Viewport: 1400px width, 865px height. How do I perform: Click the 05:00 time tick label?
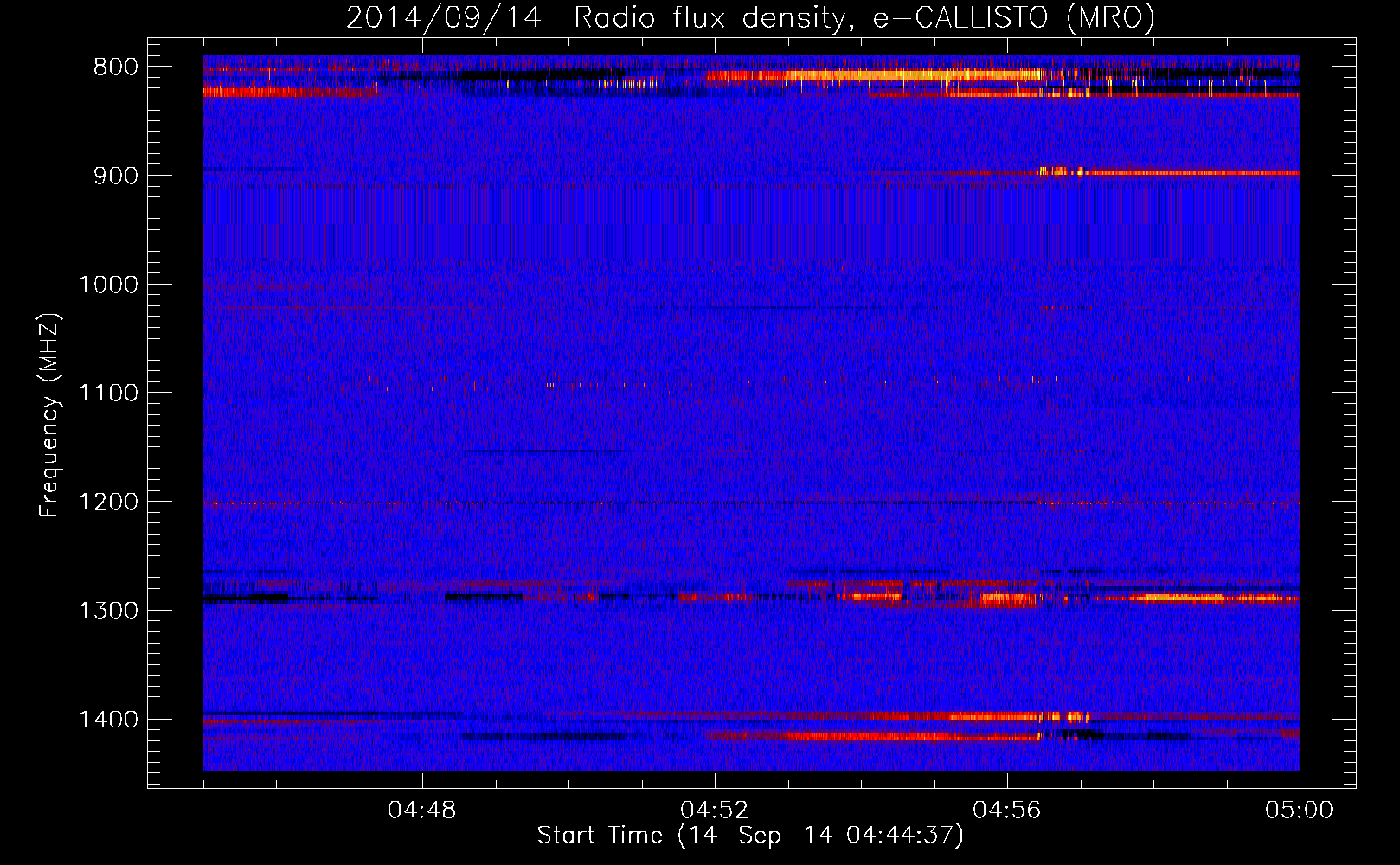1300,811
